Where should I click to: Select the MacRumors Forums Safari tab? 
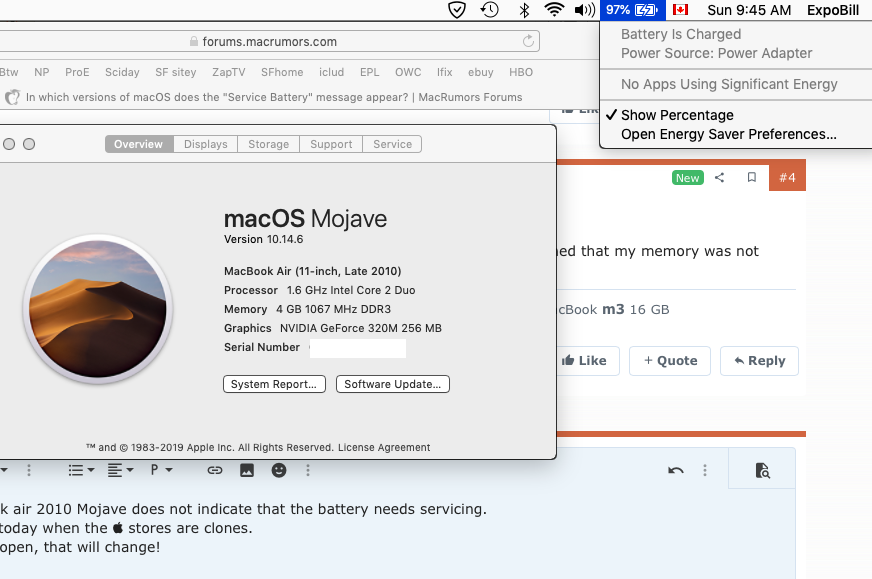[x=264, y=97]
